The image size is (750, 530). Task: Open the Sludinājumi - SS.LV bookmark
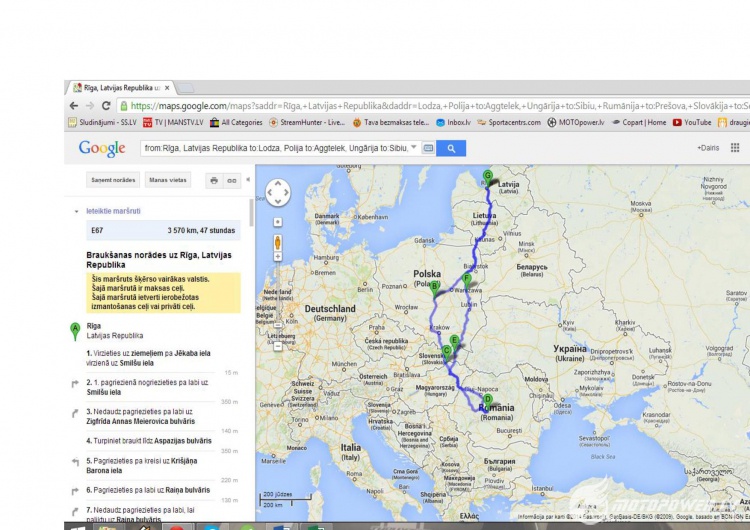(102, 122)
